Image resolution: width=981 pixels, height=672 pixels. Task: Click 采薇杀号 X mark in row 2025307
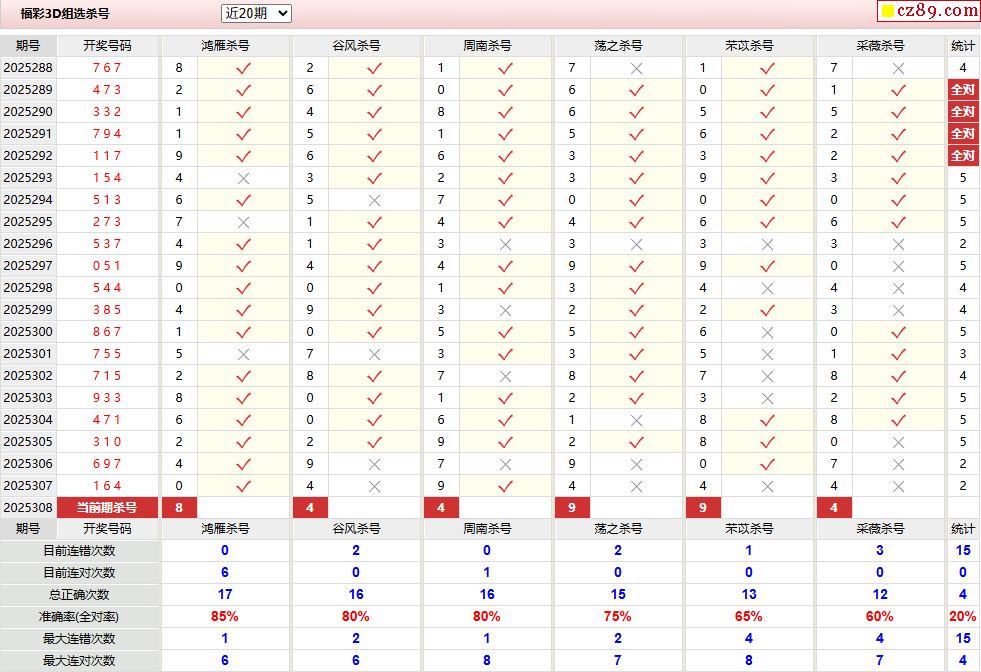click(898, 486)
